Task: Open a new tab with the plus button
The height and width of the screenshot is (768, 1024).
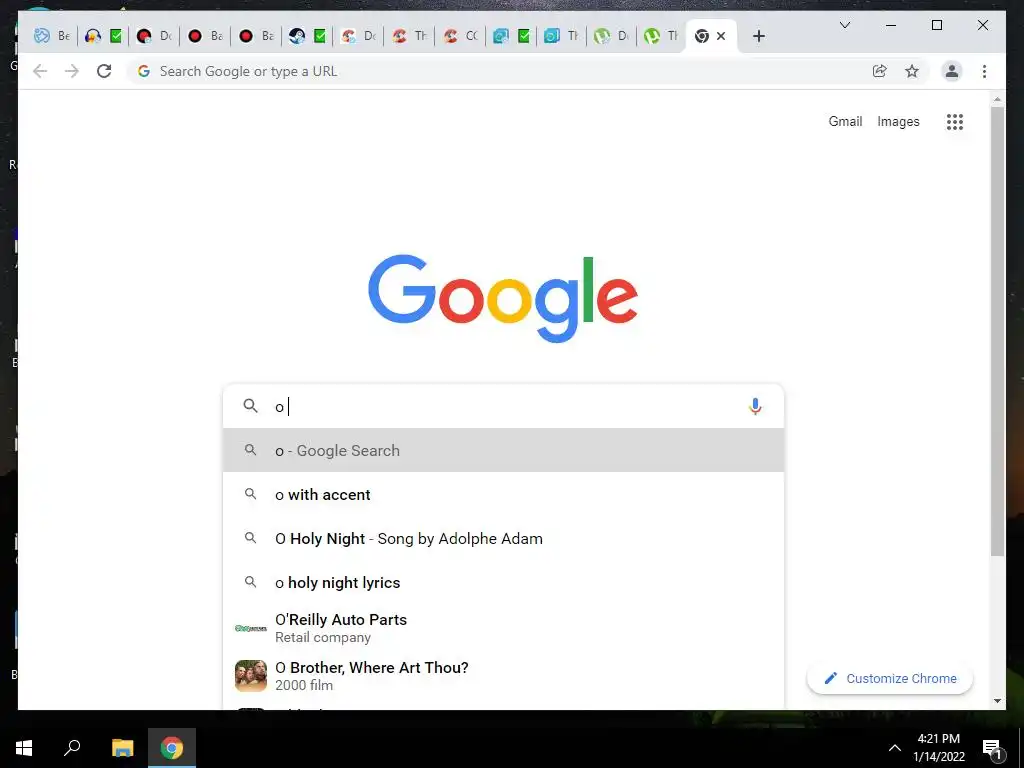Action: click(758, 36)
